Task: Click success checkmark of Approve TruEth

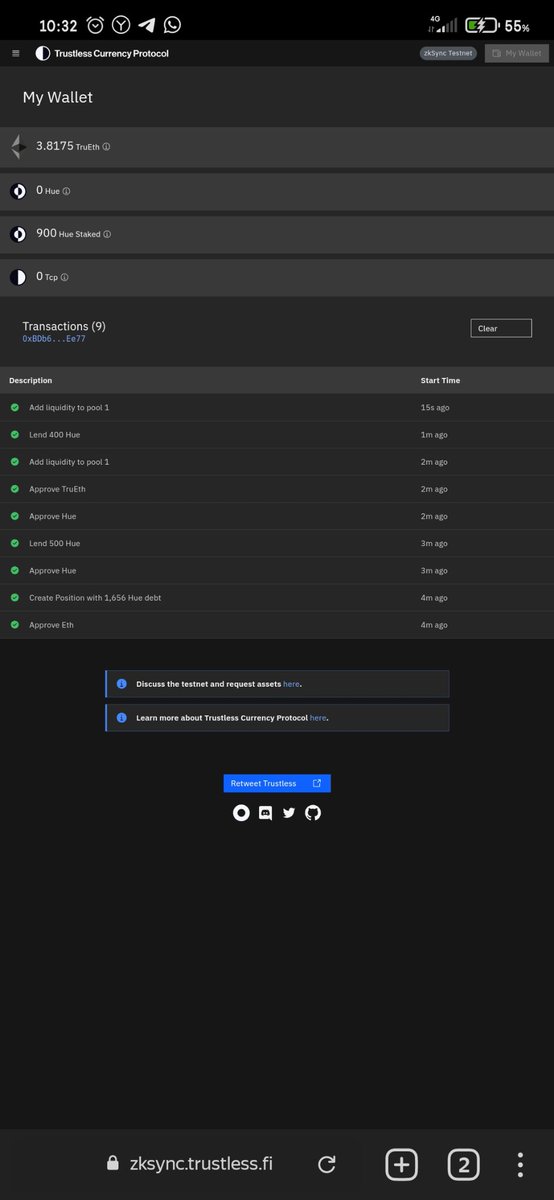Action: (15, 489)
